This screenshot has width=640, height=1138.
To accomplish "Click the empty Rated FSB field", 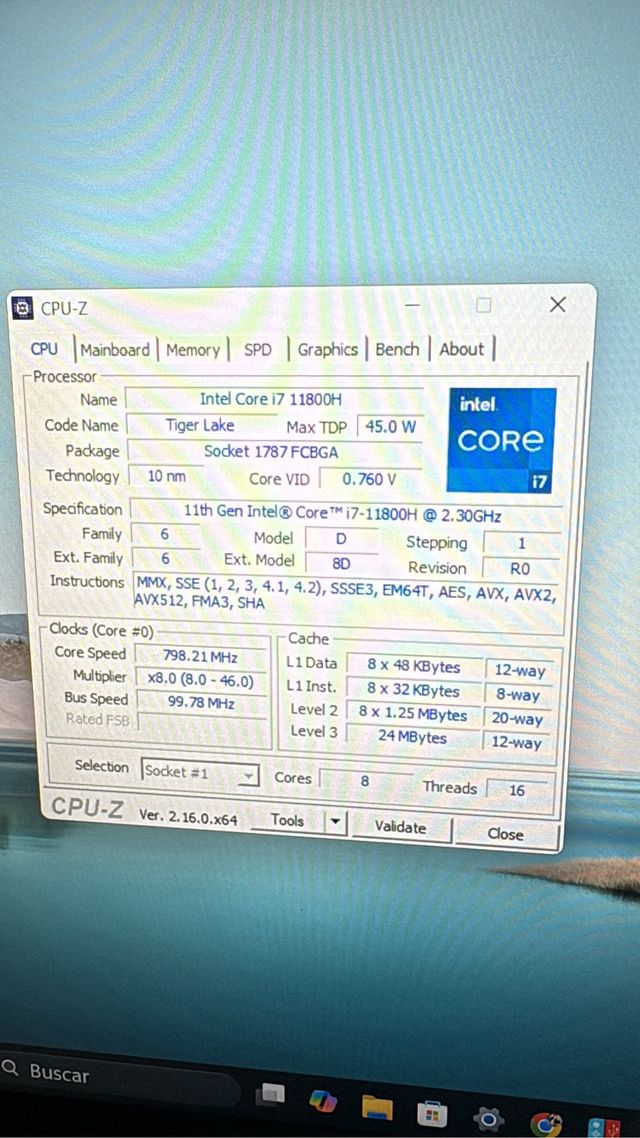I will tap(202, 723).
